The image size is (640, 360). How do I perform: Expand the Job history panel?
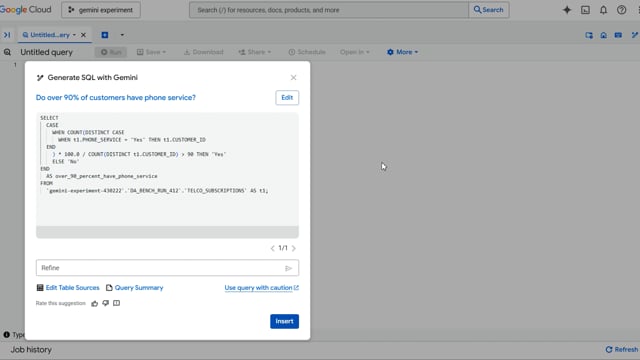pyautogui.click(x=31, y=350)
